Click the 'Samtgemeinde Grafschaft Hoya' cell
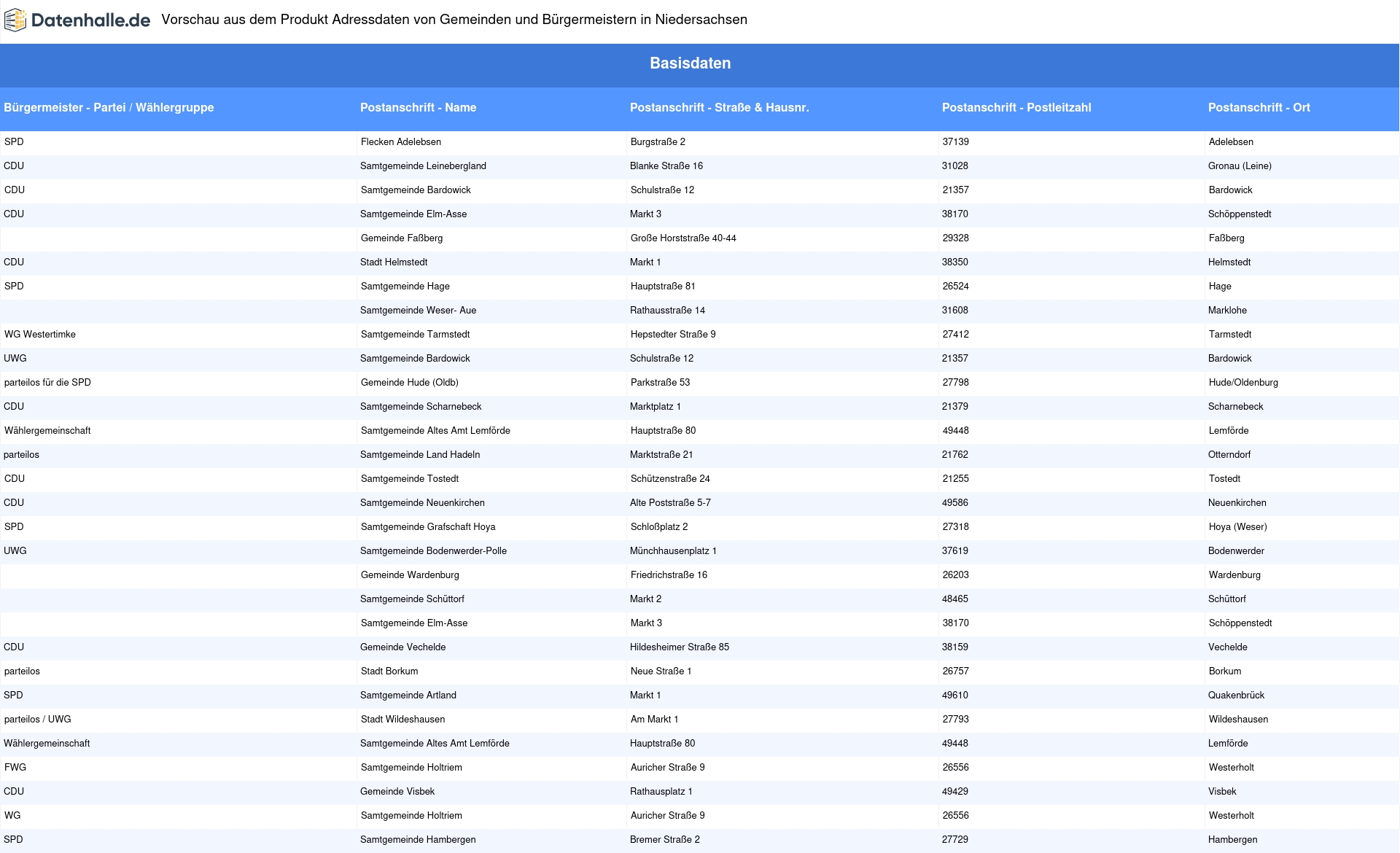This screenshot has width=1400, height=853. 491,527
